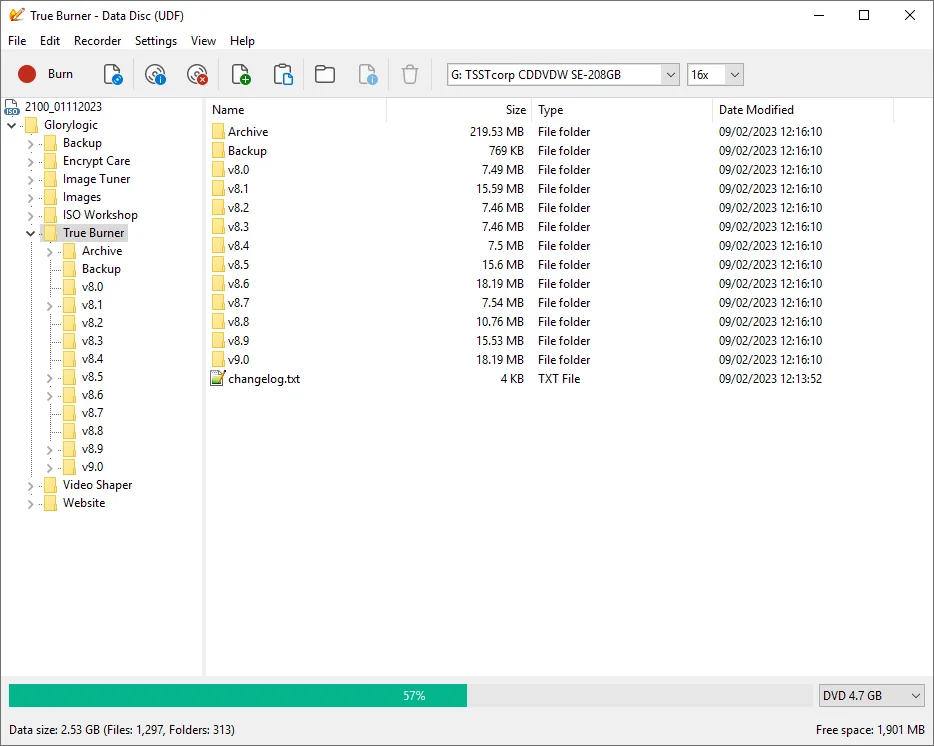Click the erase disc icon
Viewport: 934px width, 746px height.
(x=197, y=74)
